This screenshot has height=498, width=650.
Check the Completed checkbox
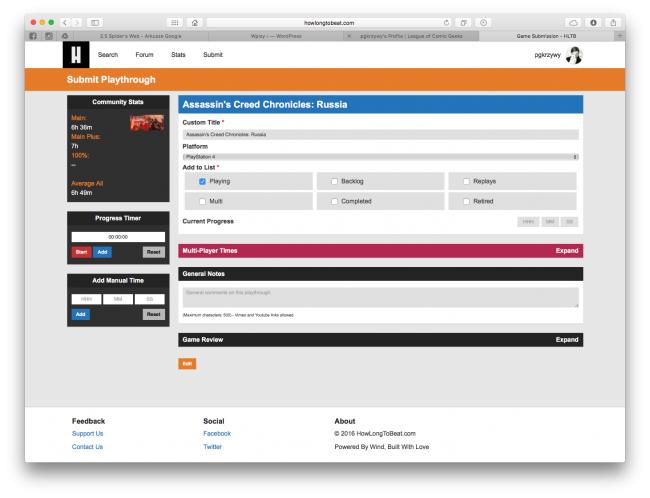(335, 202)
